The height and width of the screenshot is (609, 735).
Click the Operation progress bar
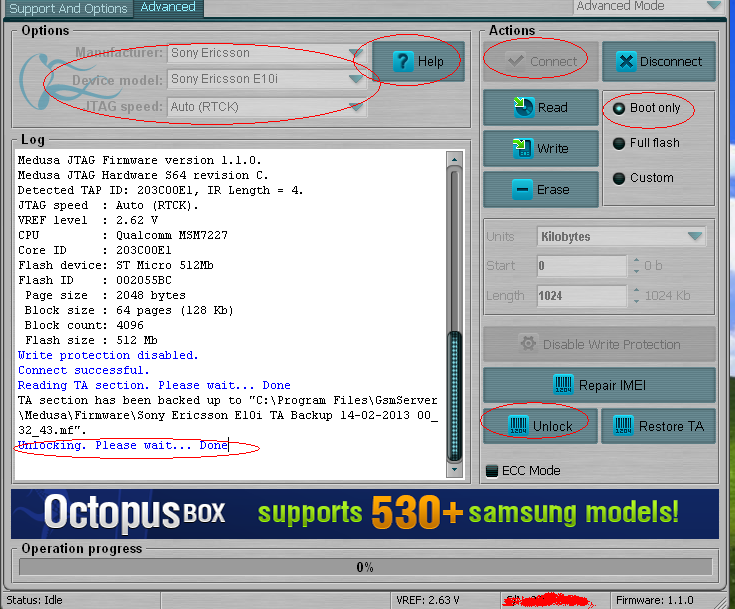pyautogui.click(x=365, y=567)
